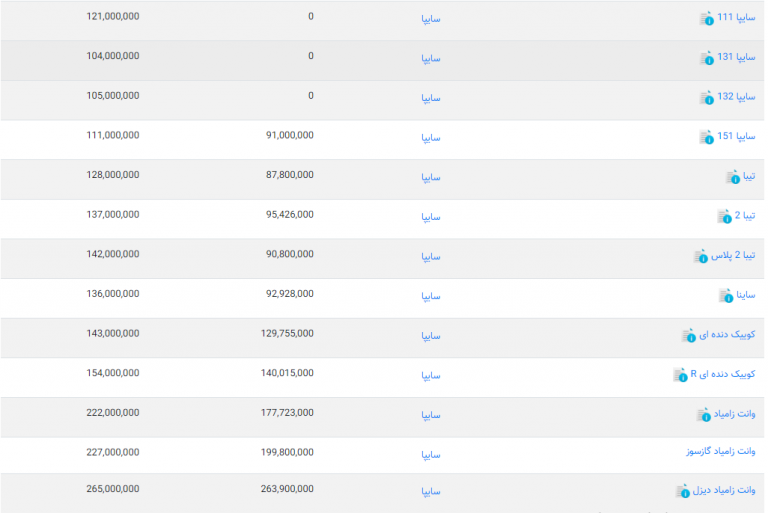Image resolution: width=768 pixels, height=513 pixels.
Task: Select the value 263,900,000
Action: pos(288,489)
